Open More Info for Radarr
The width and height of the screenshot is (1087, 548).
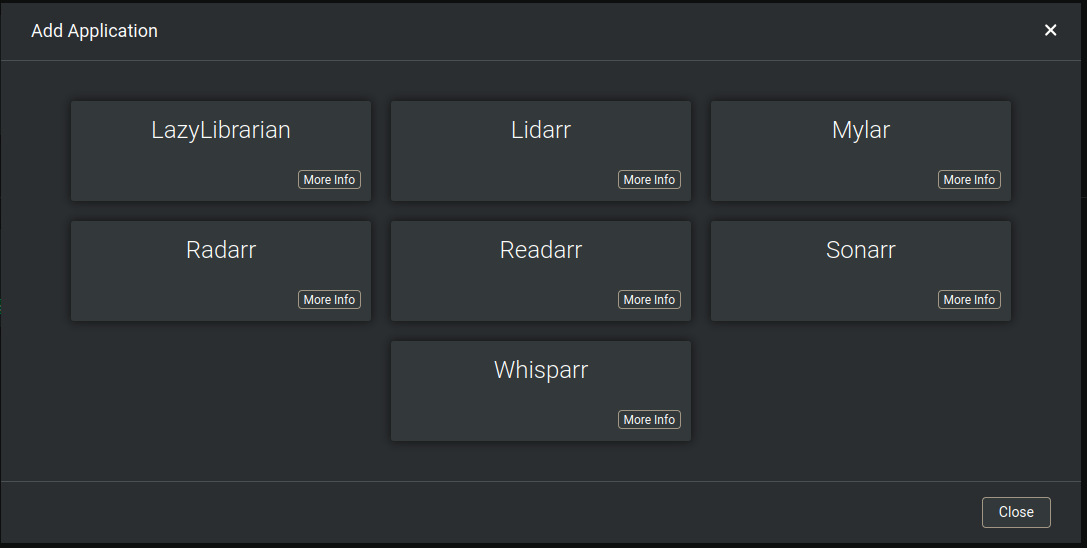click(329, 300)
